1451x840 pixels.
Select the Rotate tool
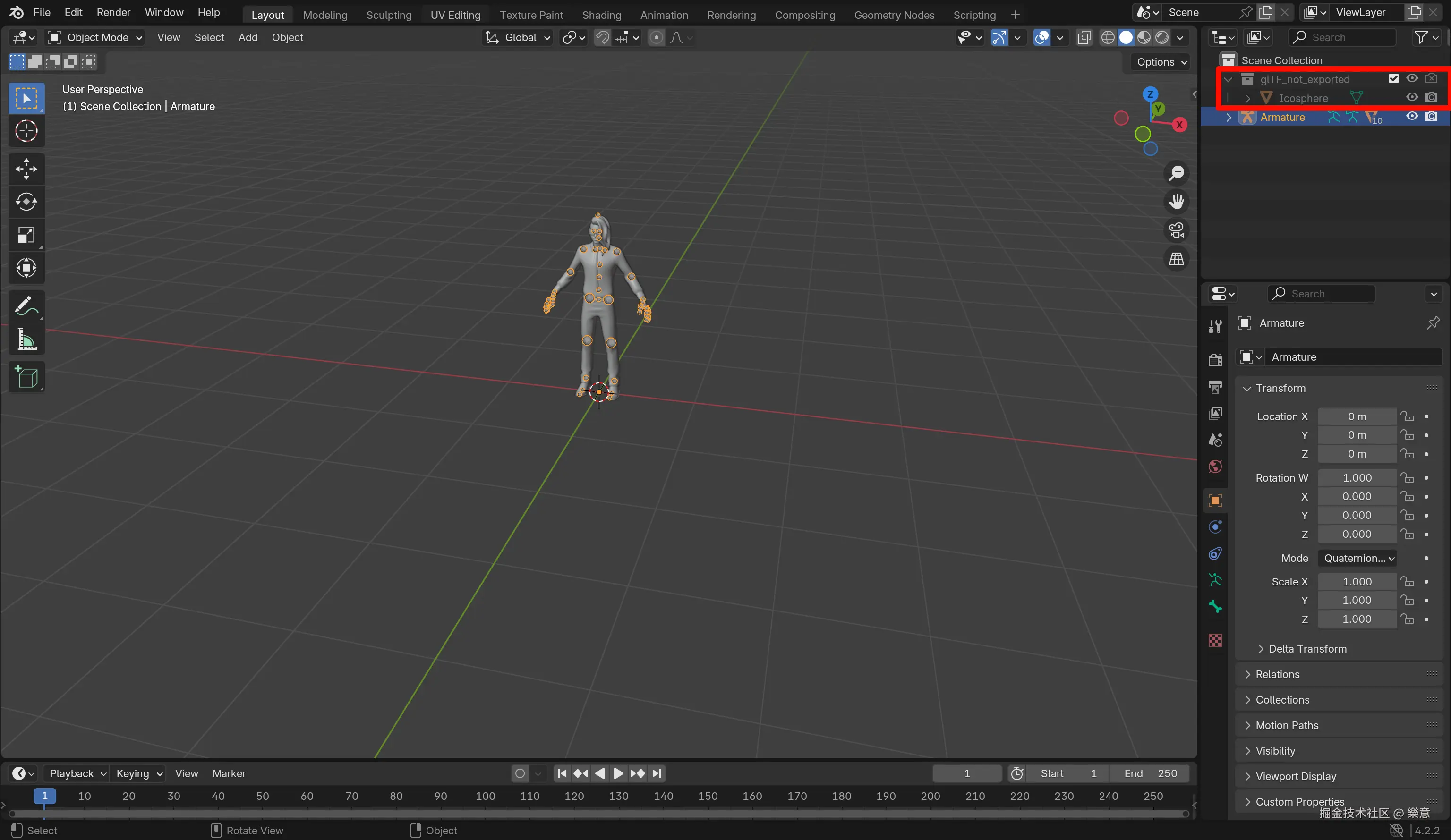click(26, 202)
